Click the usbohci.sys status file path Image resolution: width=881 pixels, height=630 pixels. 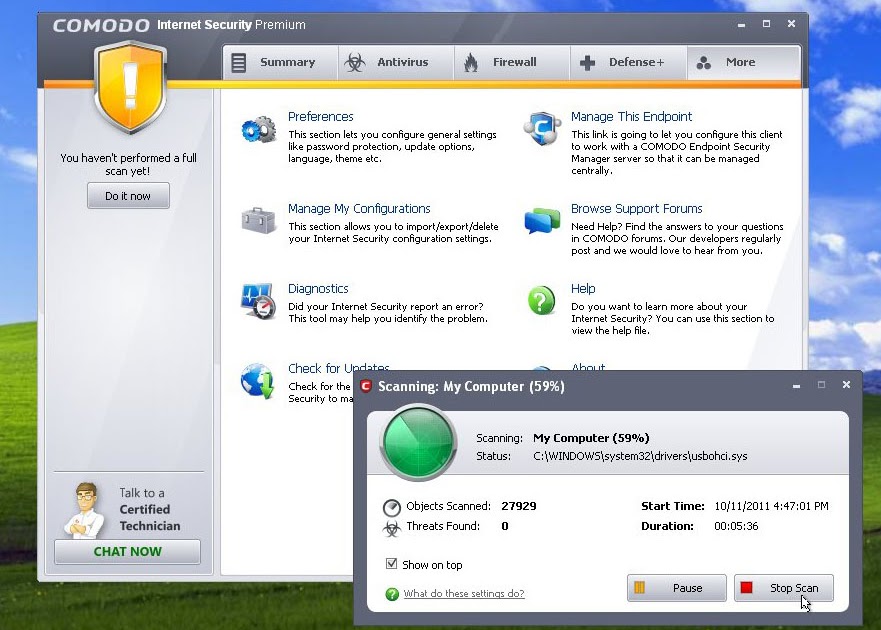[640, 456]
